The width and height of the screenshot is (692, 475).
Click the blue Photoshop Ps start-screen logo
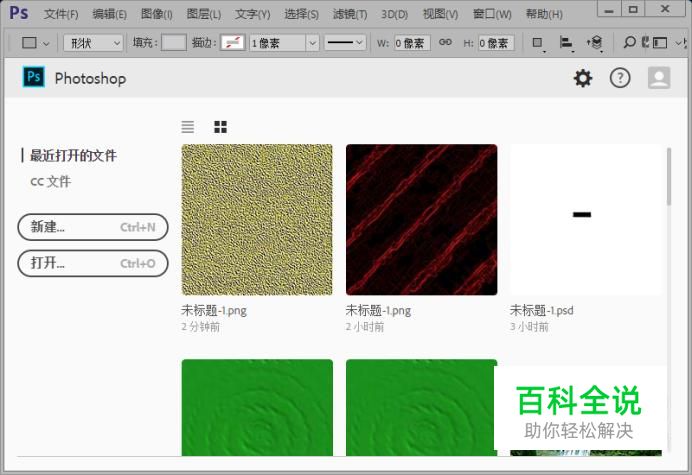[x=34, y=77]
